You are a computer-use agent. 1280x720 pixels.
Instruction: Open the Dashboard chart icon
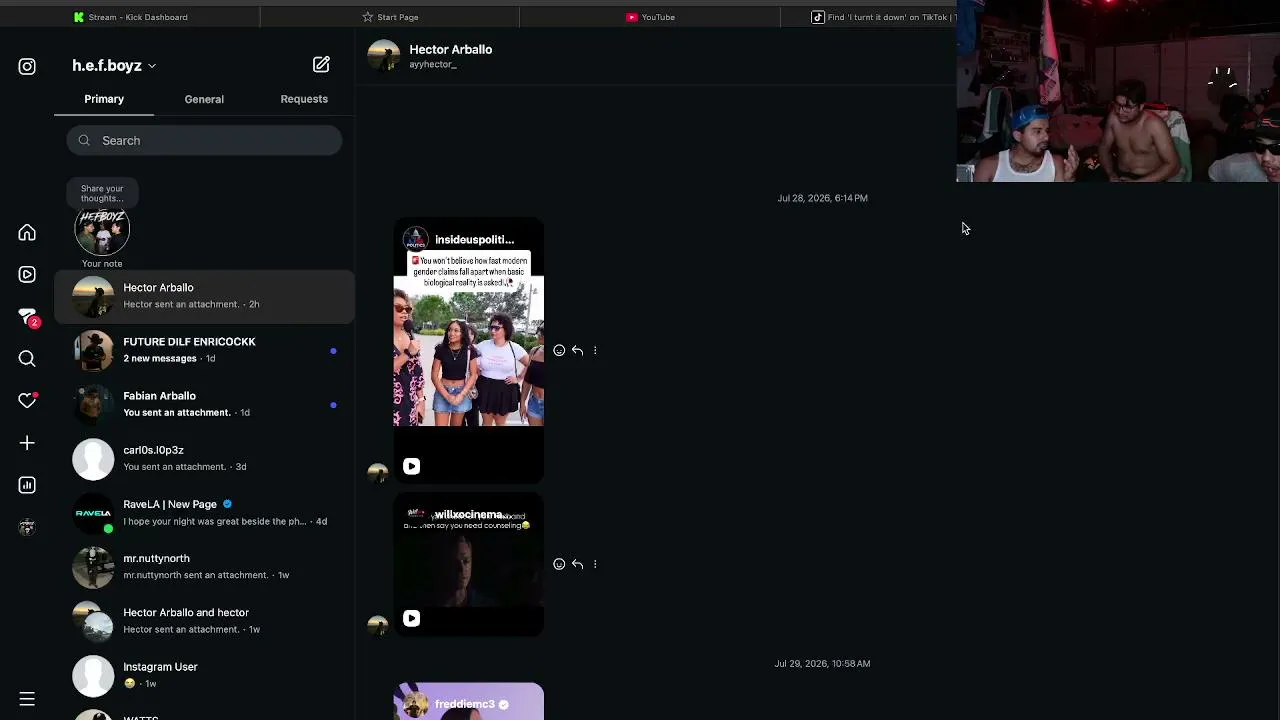pos(27,485)
